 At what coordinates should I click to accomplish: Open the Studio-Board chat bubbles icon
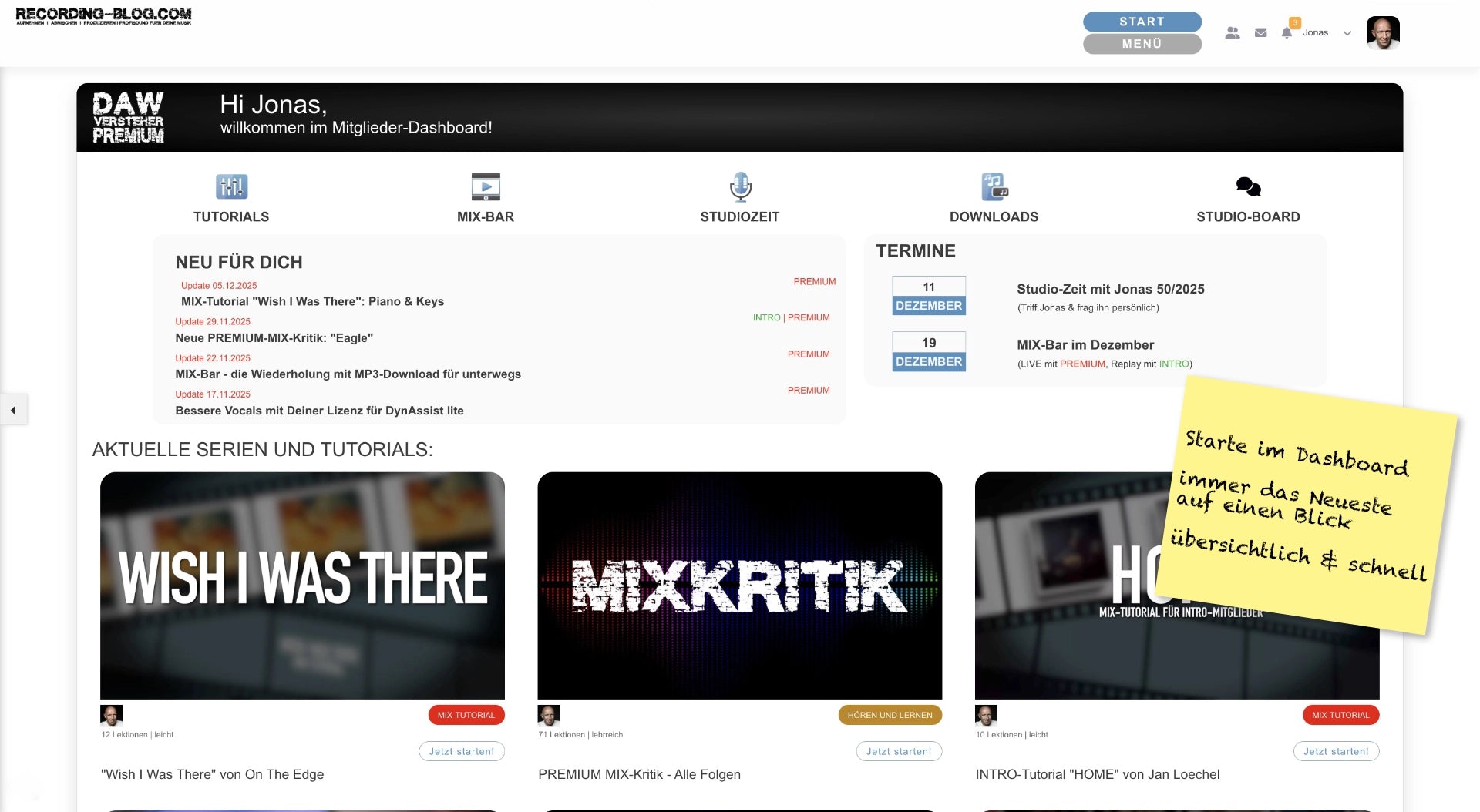(1248, 187)
